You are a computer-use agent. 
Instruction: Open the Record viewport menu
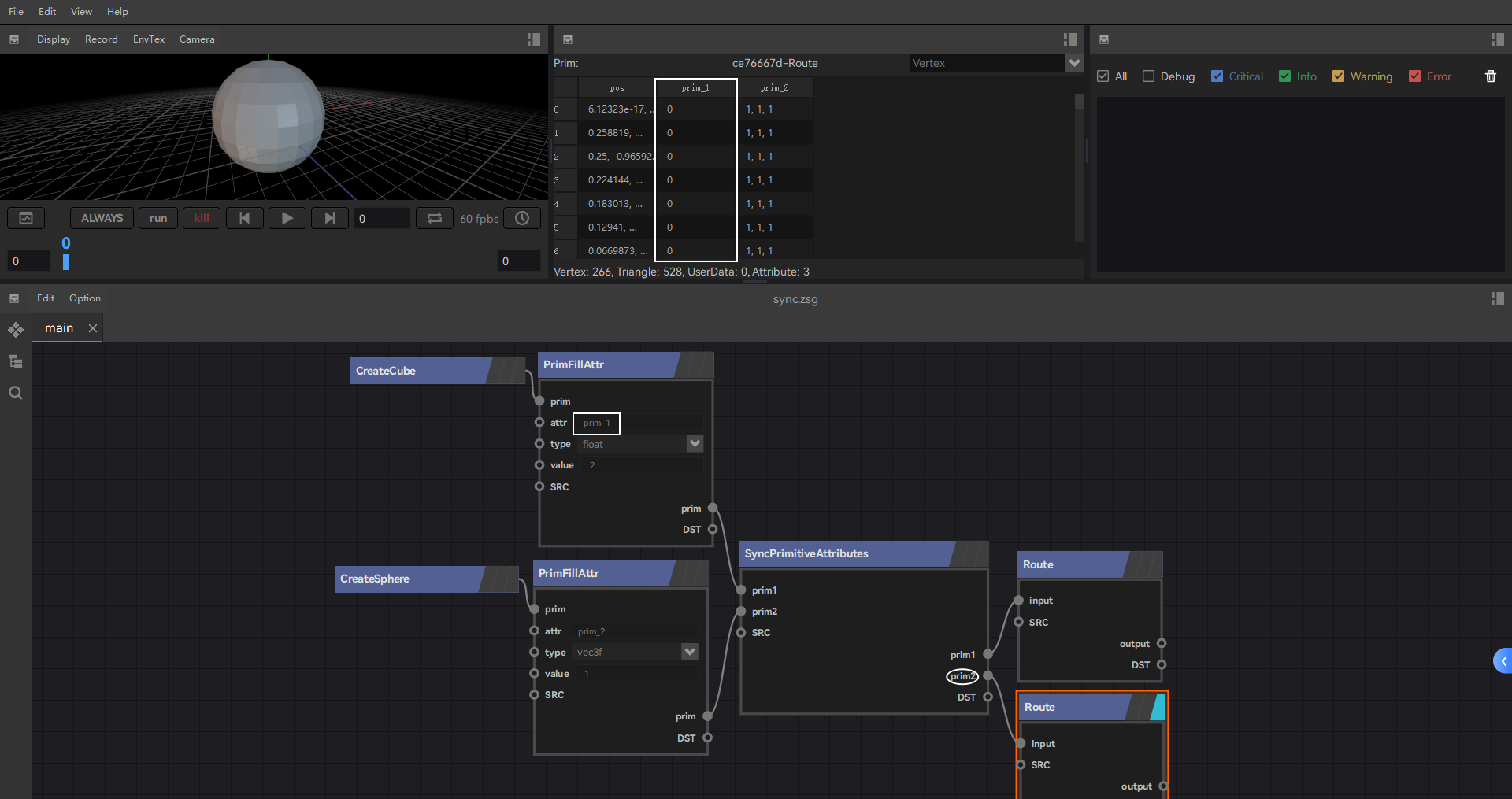pyautogui.click(x=102, y=39)
